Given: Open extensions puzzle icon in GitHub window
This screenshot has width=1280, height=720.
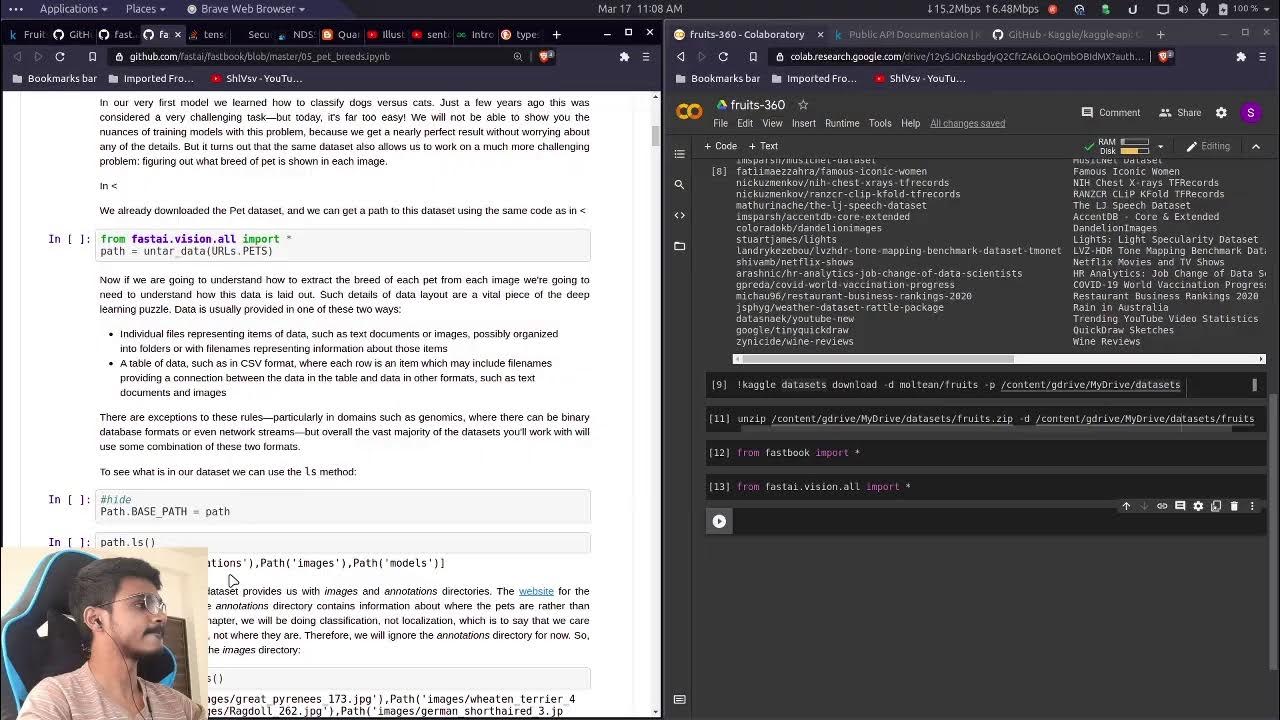Looking at the screenshot, I should pyautogui.click(x=624, y=57).
